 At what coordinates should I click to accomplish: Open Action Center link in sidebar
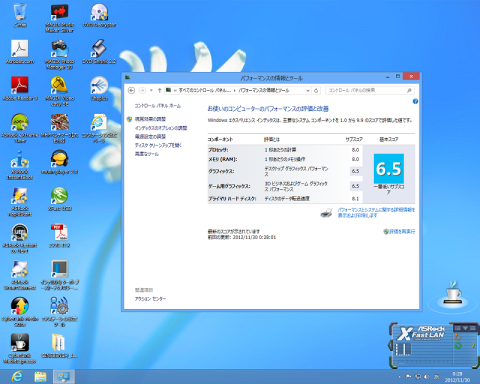[150, 299]
